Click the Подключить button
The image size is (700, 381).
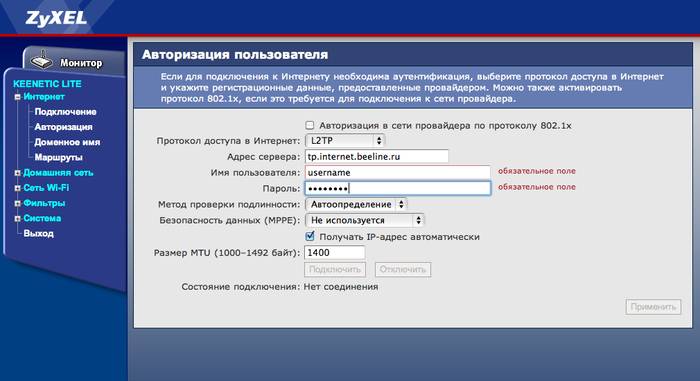[x=335, y=269]
